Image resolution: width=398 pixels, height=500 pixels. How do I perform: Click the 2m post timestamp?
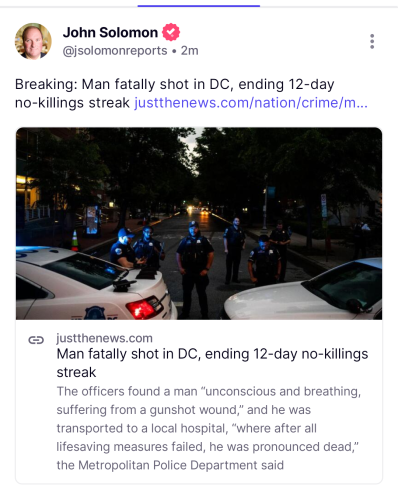point(190,51)
